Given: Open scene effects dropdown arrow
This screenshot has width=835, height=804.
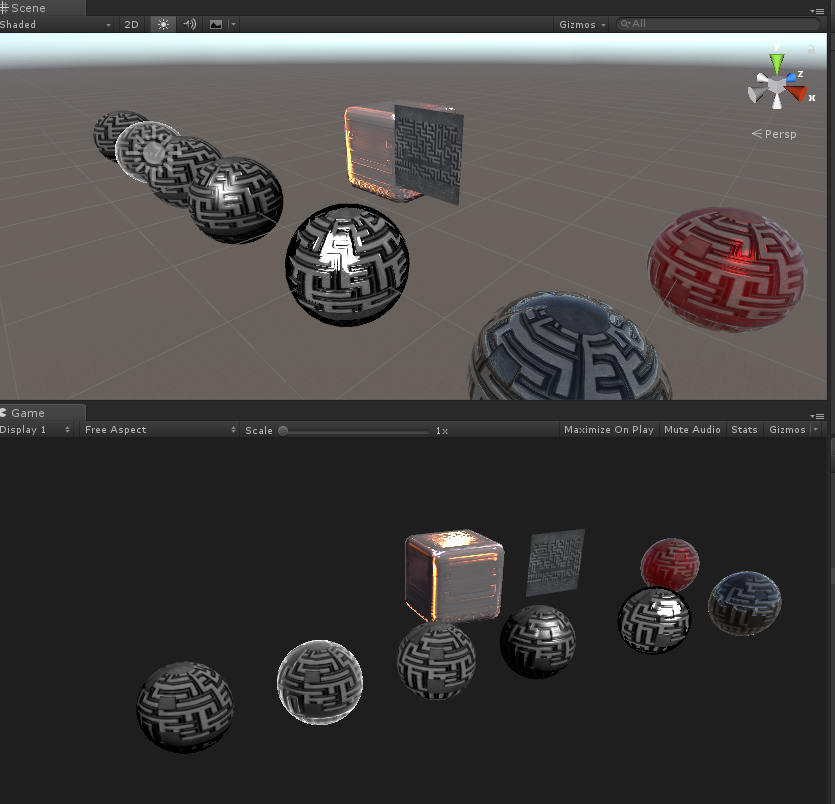Looking at the screenshot, I should pos(233,24).
